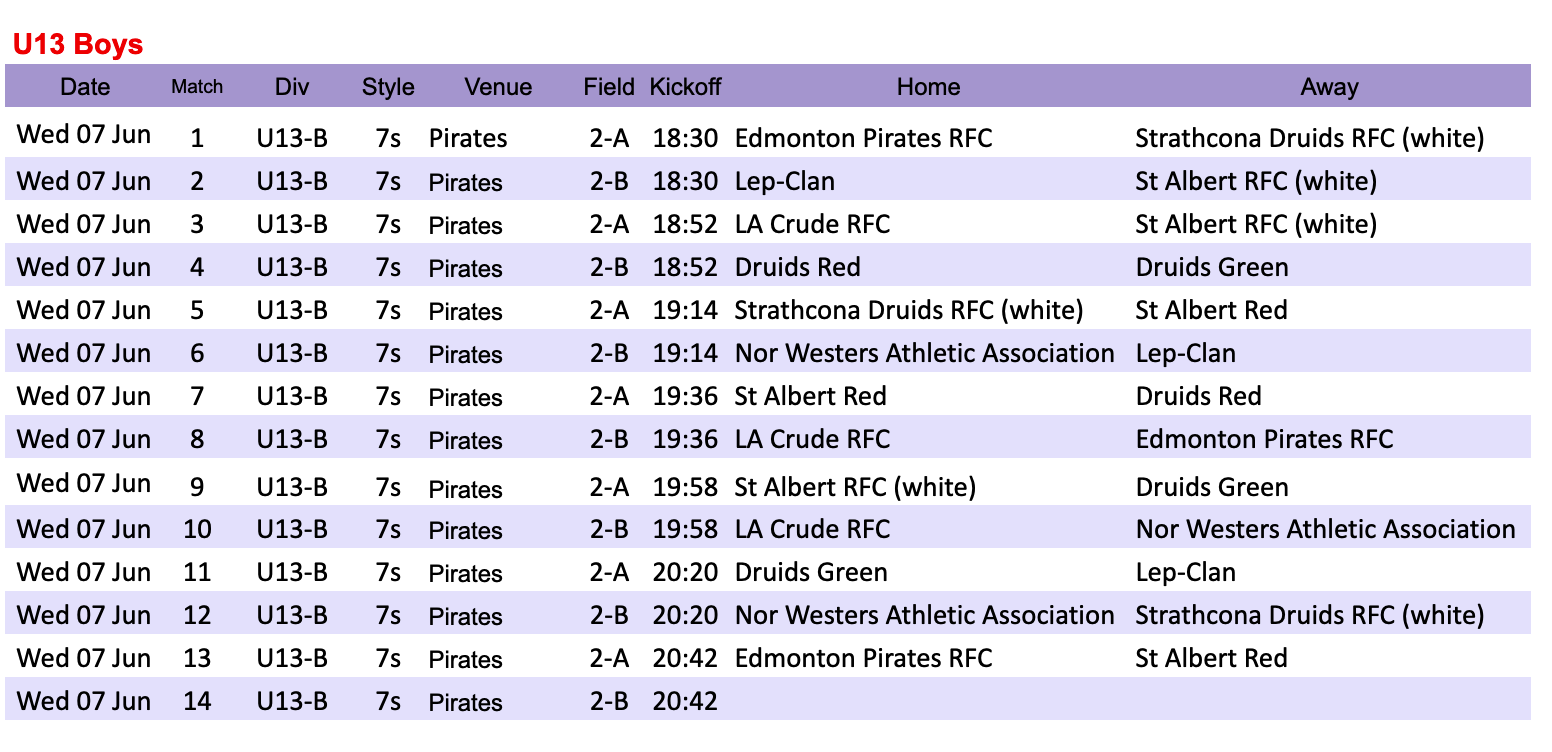Select match number 9 cell
1552x752 pixels.
point(197,487)
